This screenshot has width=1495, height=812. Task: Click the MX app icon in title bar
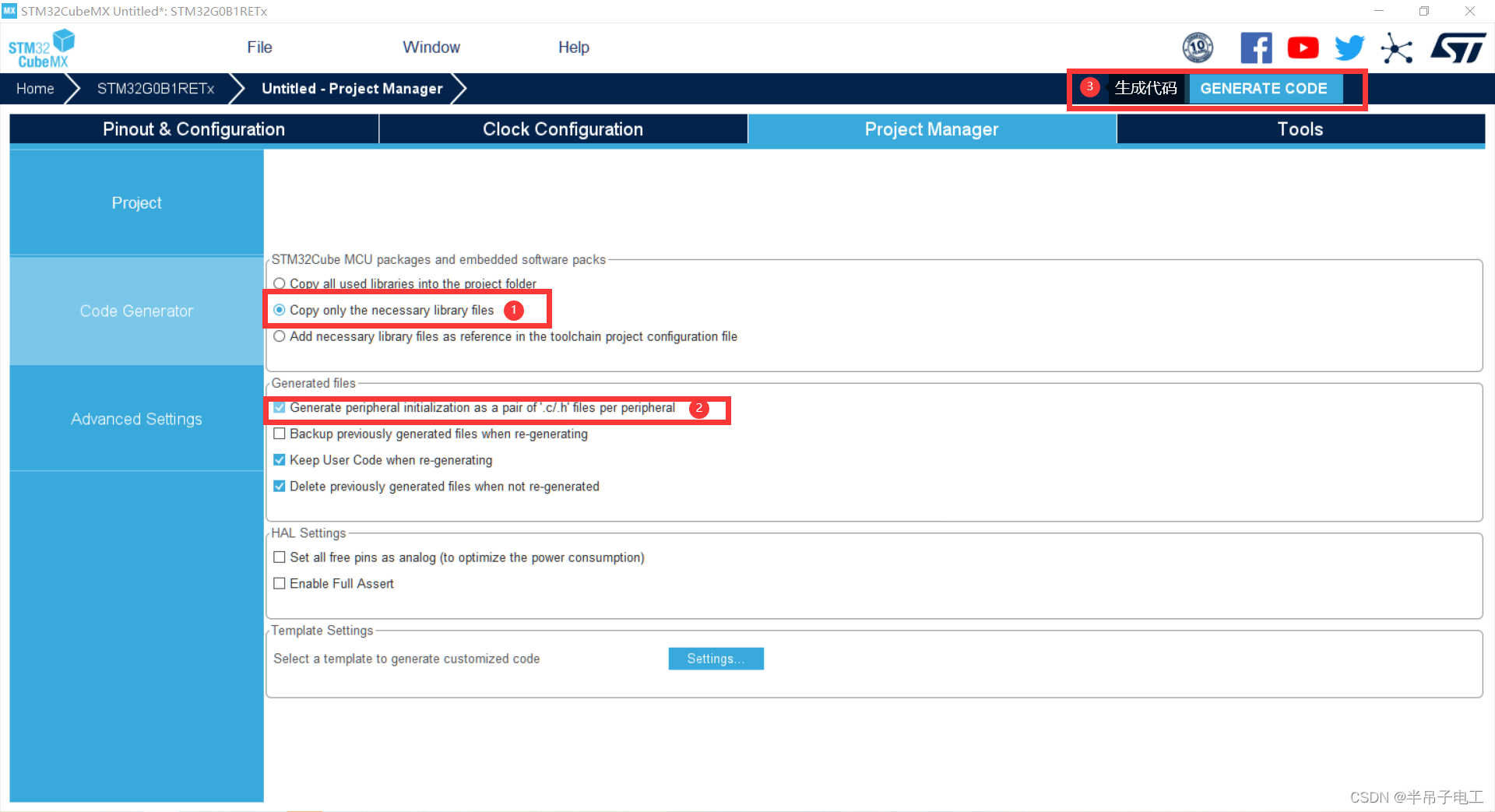[9, 11]
